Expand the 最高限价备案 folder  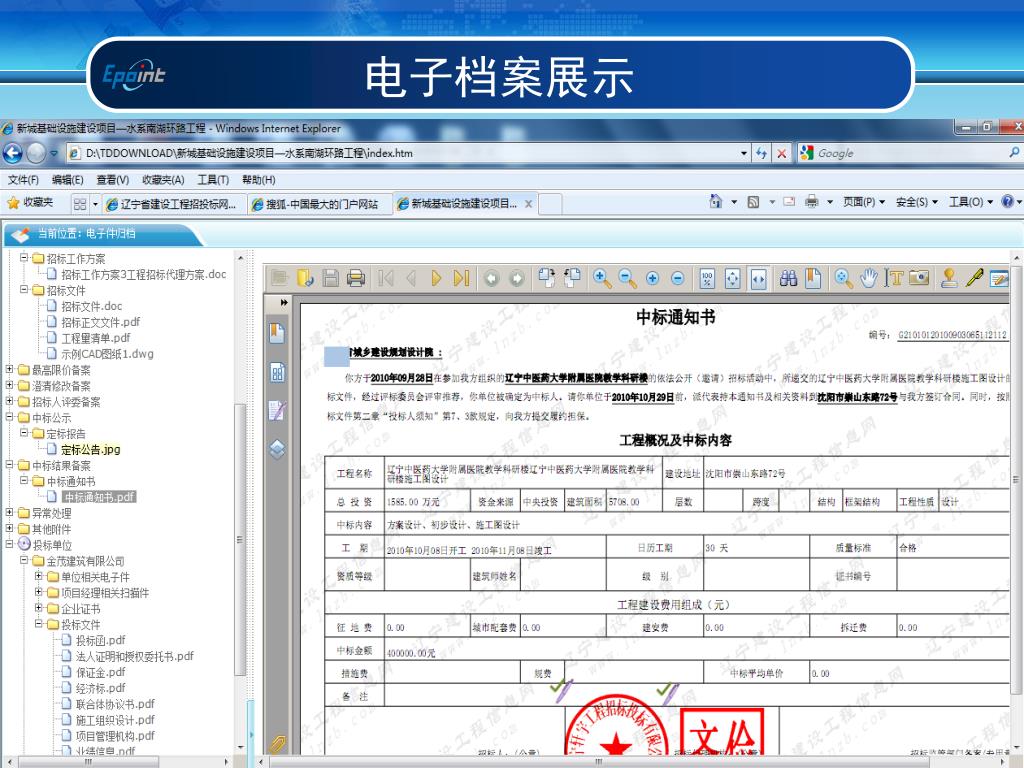10,369
